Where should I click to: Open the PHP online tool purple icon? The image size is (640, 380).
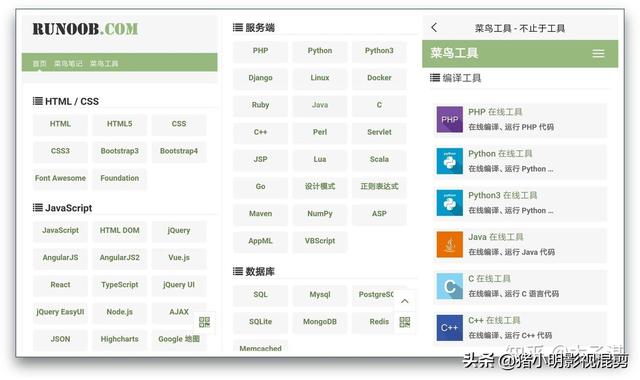coord(449,119)
